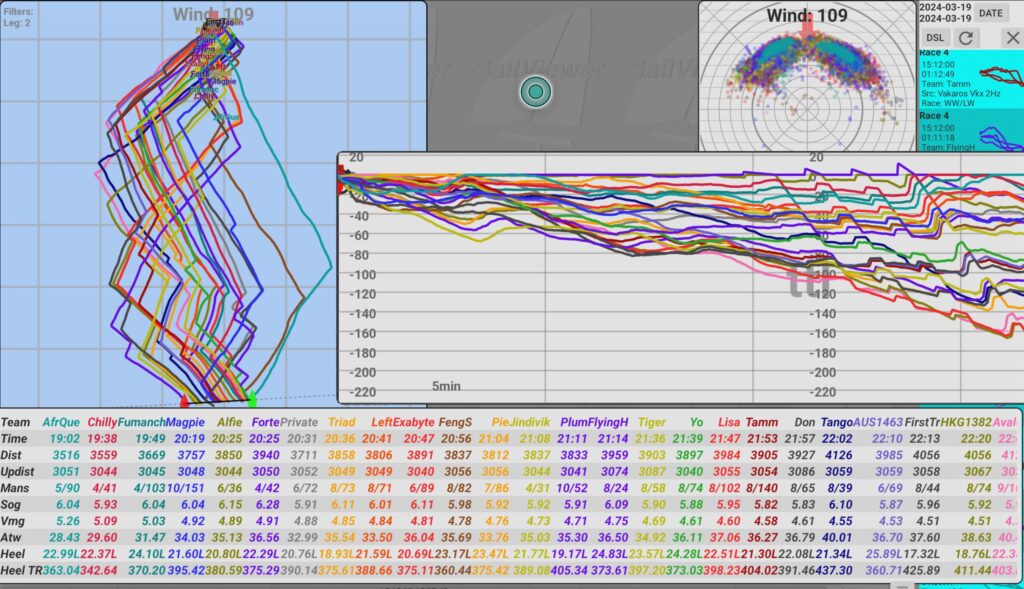Select the Jindivik team column header
Screen dimensions: 1024x589
click(529, 422)
